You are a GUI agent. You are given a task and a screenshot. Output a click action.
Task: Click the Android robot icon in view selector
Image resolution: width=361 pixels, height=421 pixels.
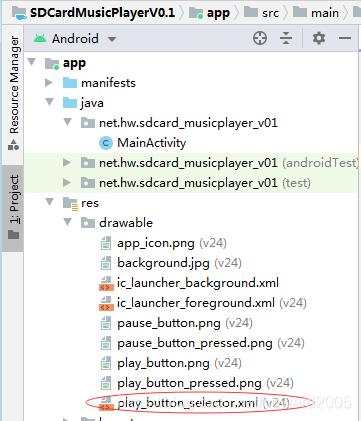pos(40,39)
